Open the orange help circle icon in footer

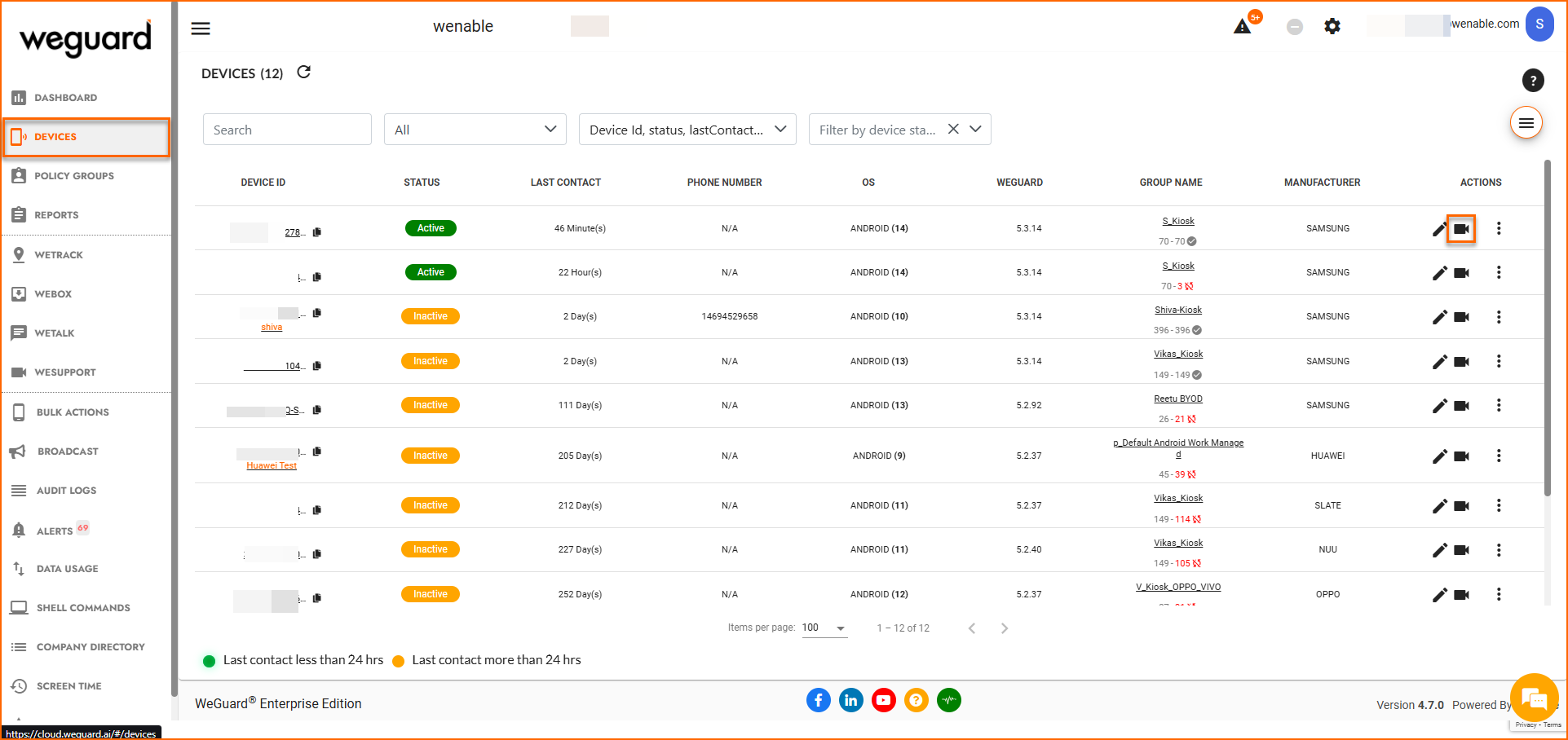click(x=917, y=700)
